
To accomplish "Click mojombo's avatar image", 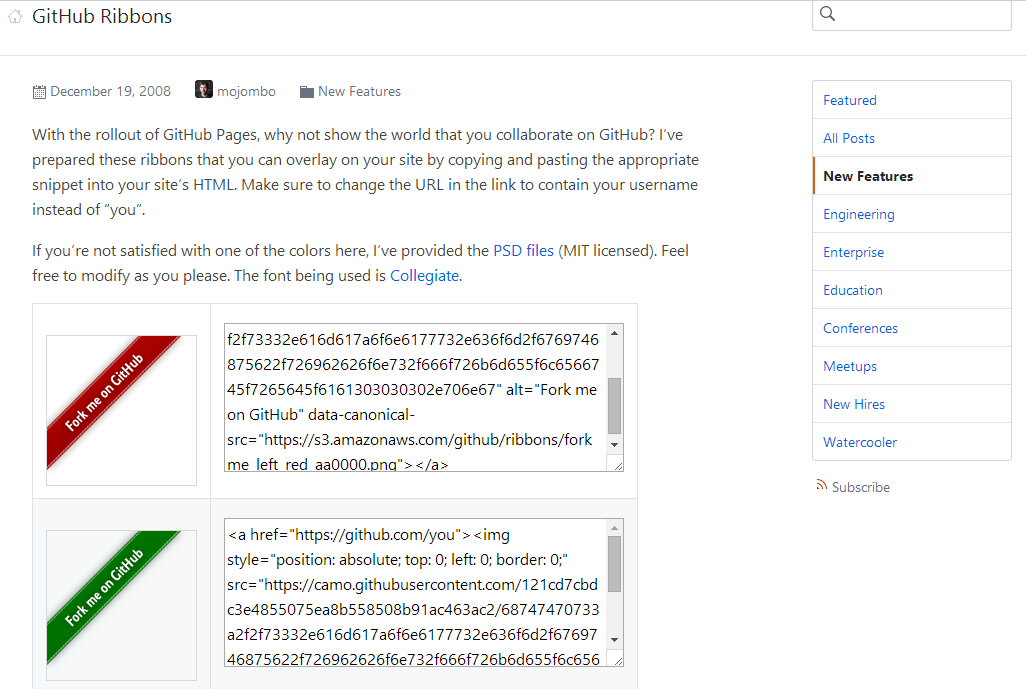I will coord(203,90).
